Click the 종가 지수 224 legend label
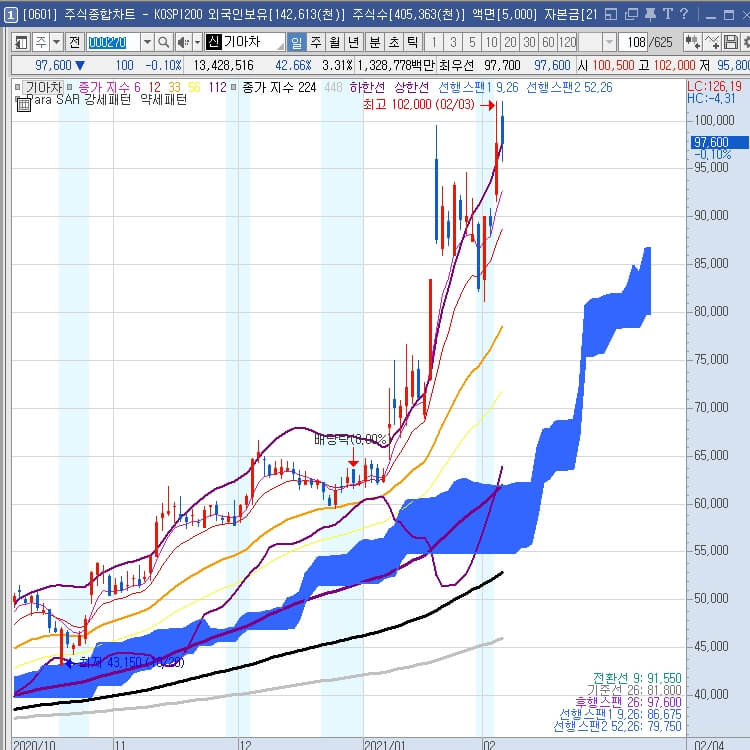The width and height of the screenshot is (750, 750). (x=279, y=88)
